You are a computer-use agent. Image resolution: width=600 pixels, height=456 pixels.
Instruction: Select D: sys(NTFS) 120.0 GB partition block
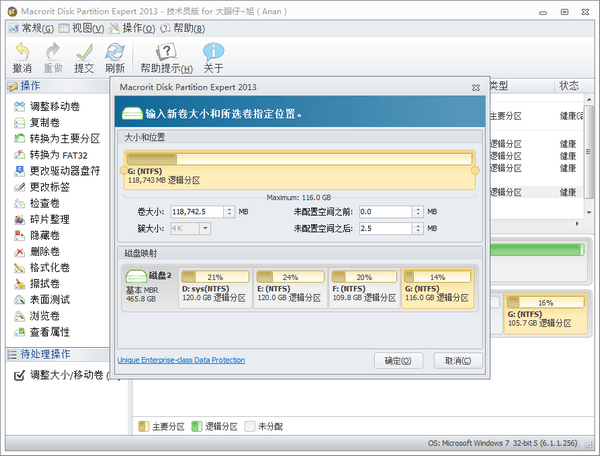215,288
